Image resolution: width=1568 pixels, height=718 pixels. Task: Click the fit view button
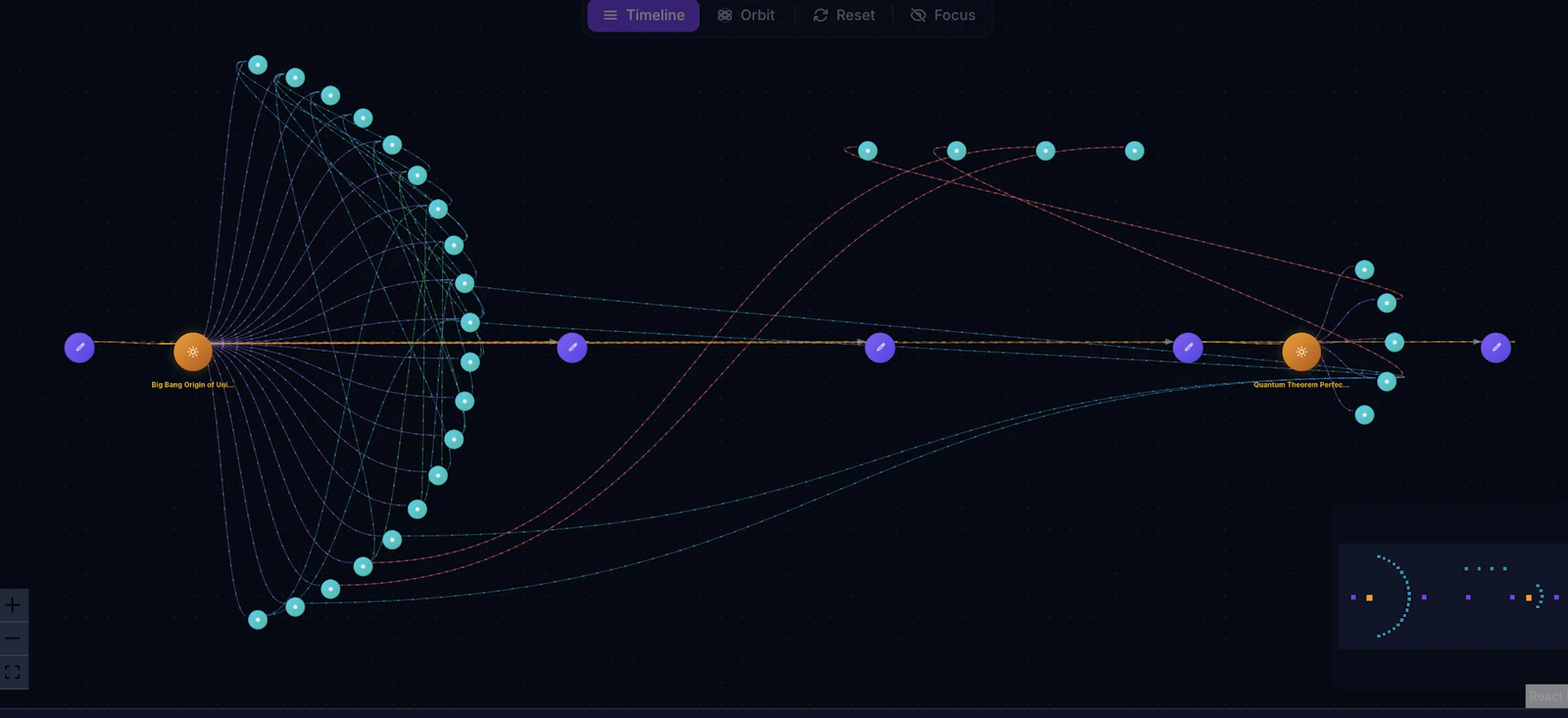tap(13, 672)
